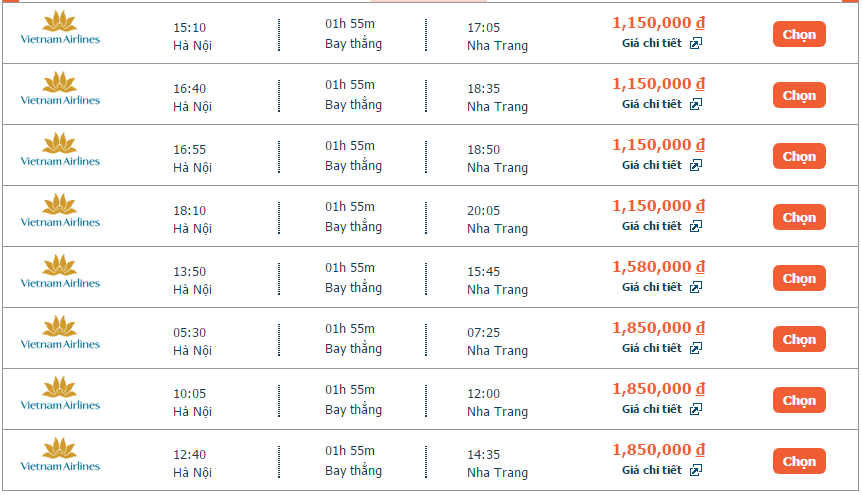View Giá chi tiết for the 13:50 flight
Viewport: 862px width, 495px height.
point(652,287)
